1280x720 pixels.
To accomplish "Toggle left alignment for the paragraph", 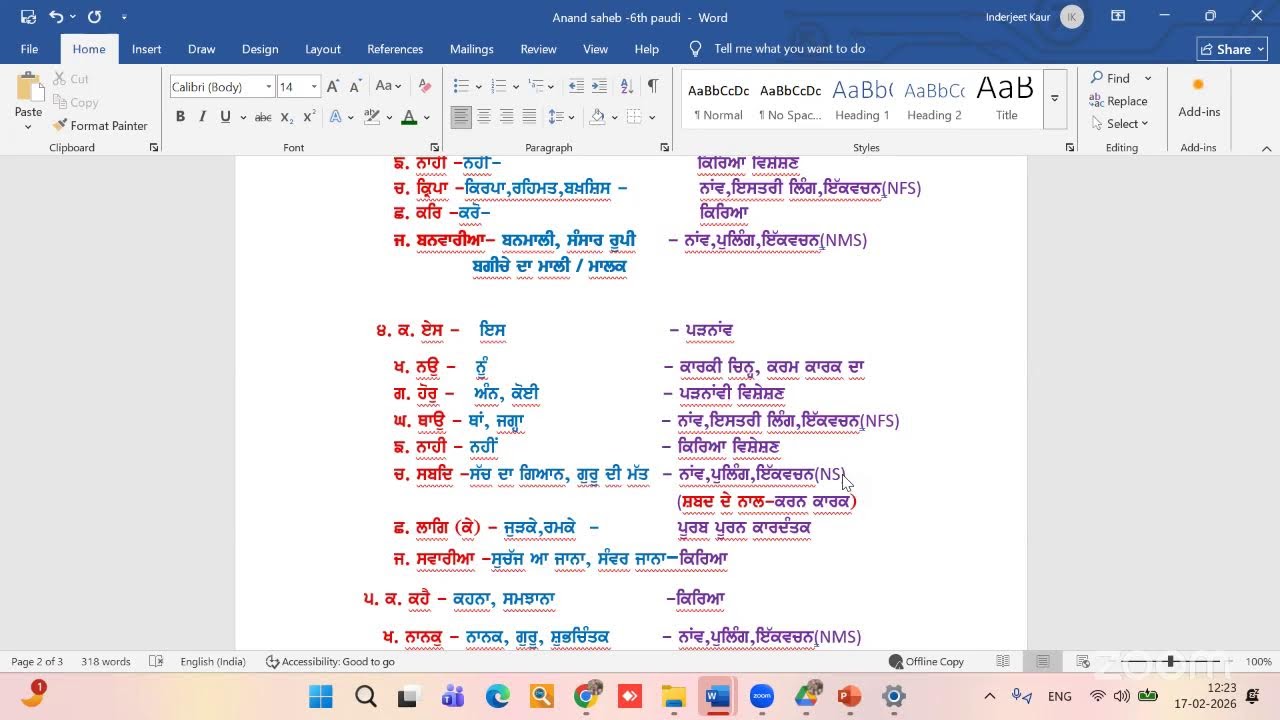I will [461, 117].
